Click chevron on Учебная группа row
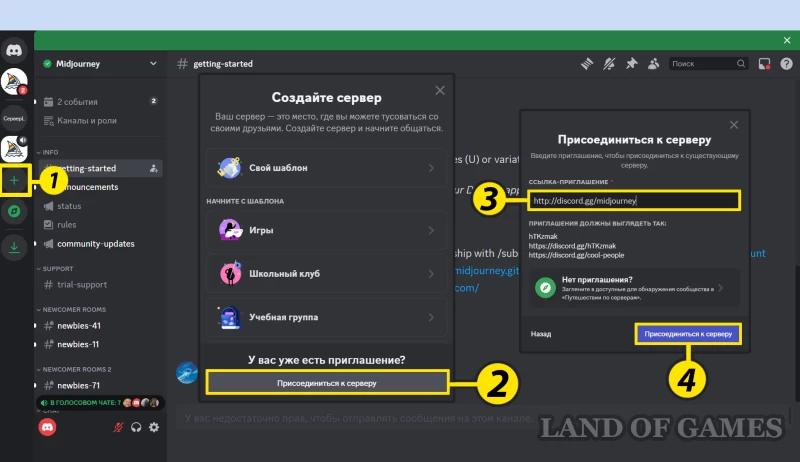Screen dimensions: 800x462 (x=431, y=317)
